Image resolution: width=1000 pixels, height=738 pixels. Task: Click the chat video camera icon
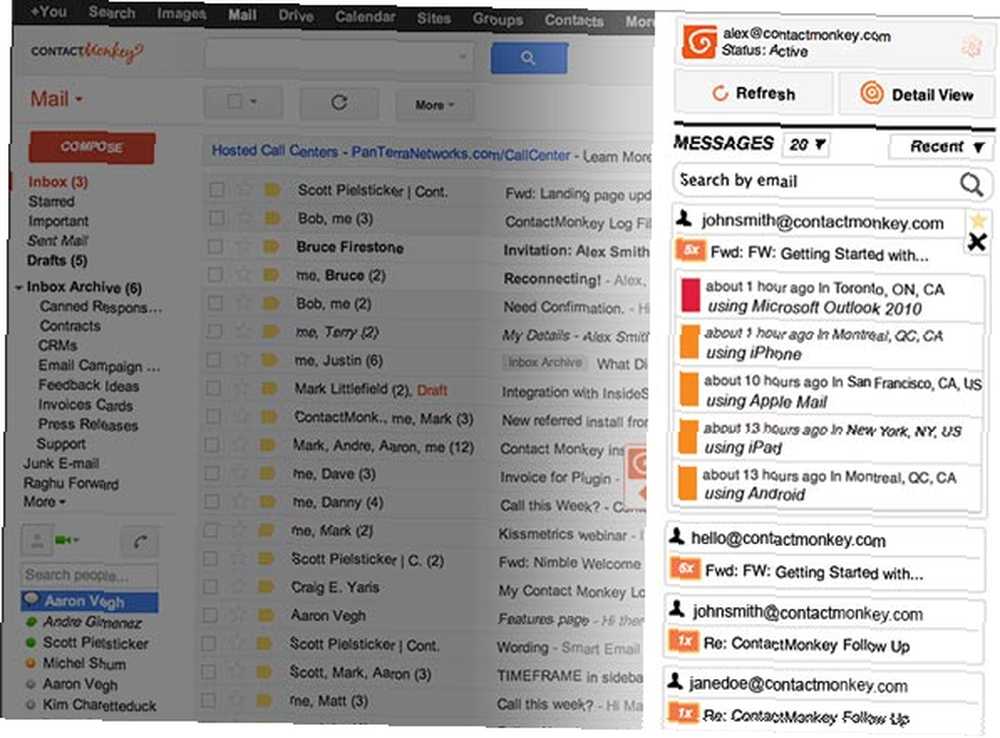click(62, 540)
